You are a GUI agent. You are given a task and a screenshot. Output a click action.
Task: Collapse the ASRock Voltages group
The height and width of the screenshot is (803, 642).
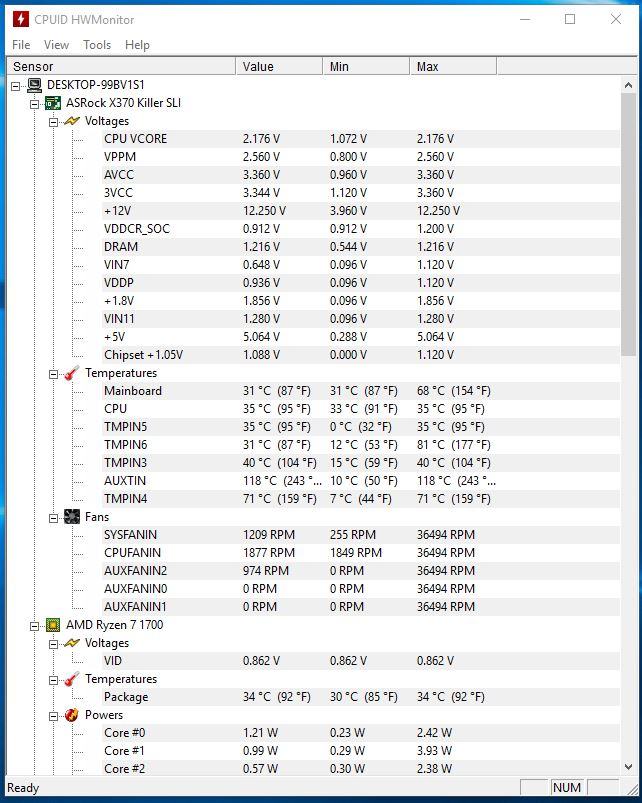(x=53, y=122)
